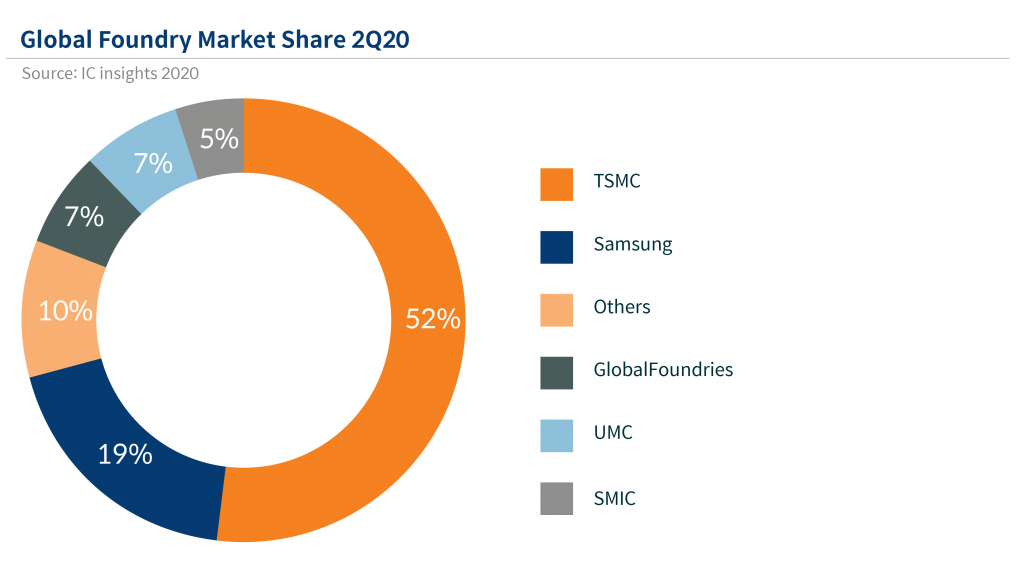Click the dark green GlobalFoundries legend swatch

pyautogui.click(x=556, y=373)
